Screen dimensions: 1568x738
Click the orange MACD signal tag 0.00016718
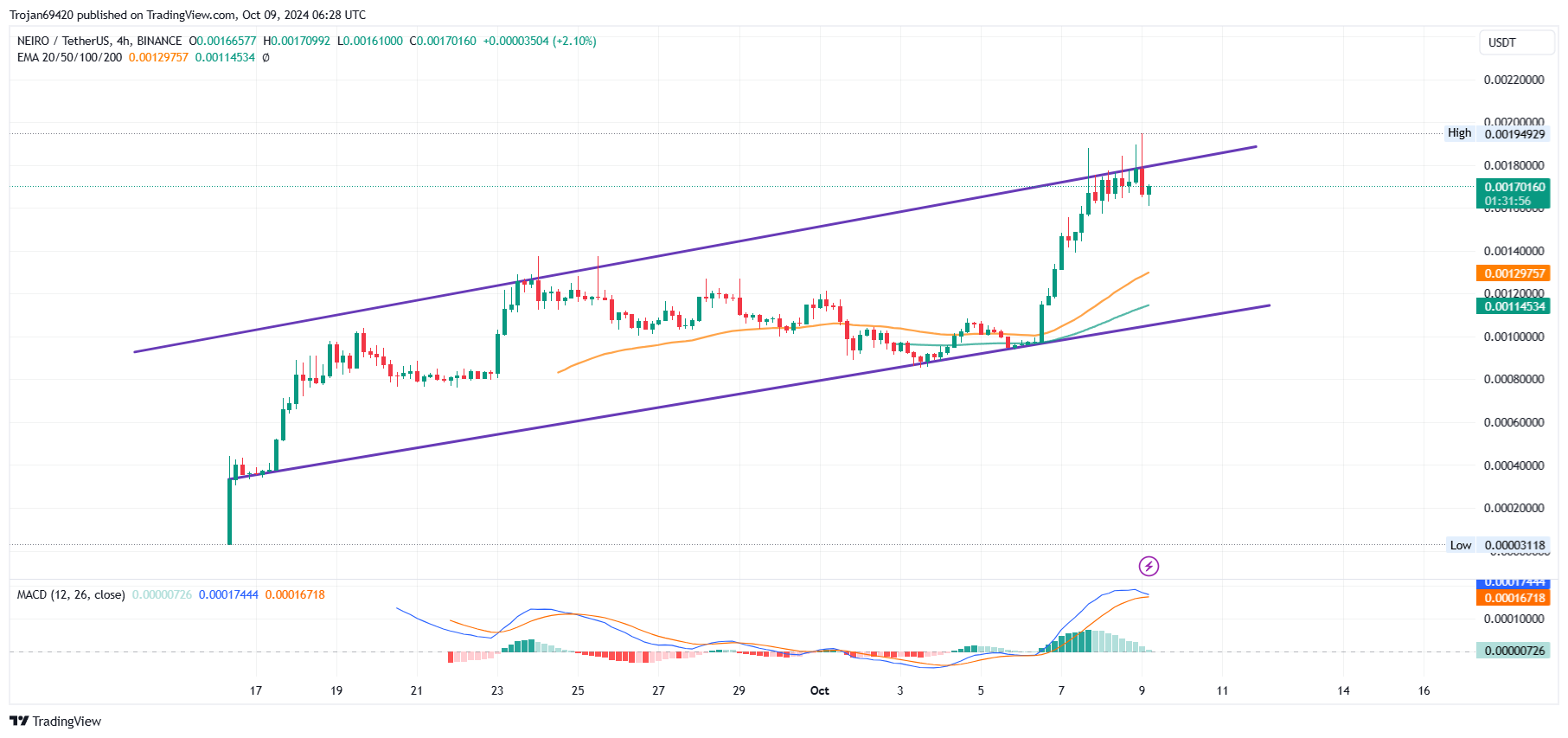coord(1514,598)
